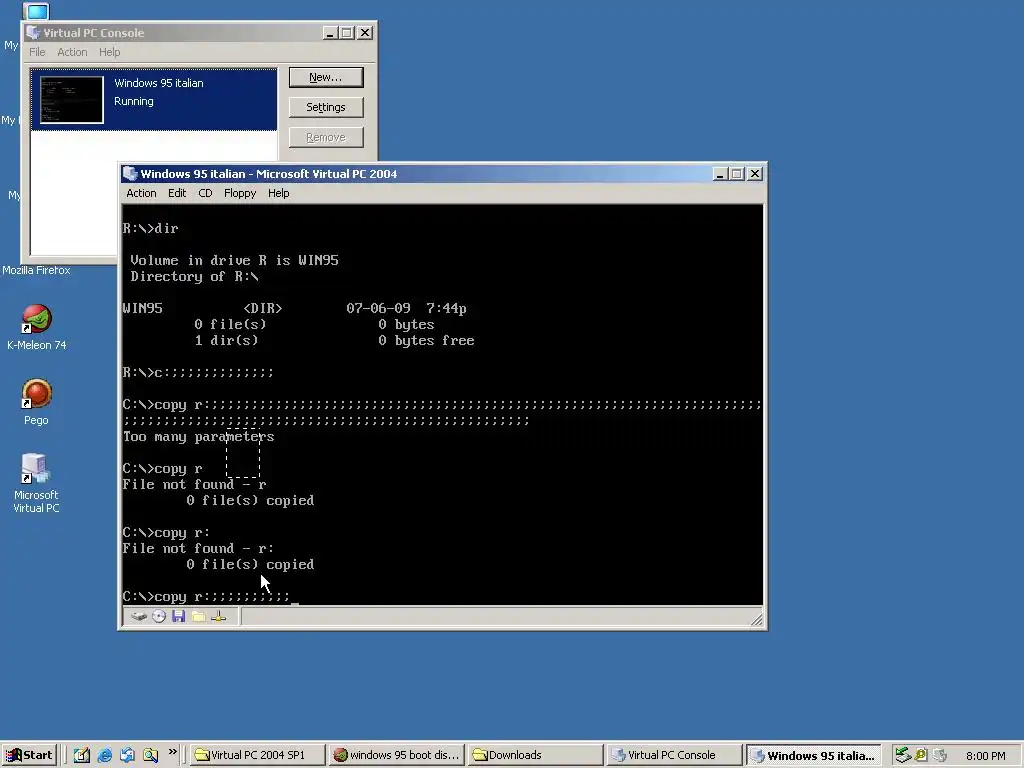Click the Running status text in console list
The height and width of the screenshot is (768, 1024).
pyautogui.click(x=134, y=101)
